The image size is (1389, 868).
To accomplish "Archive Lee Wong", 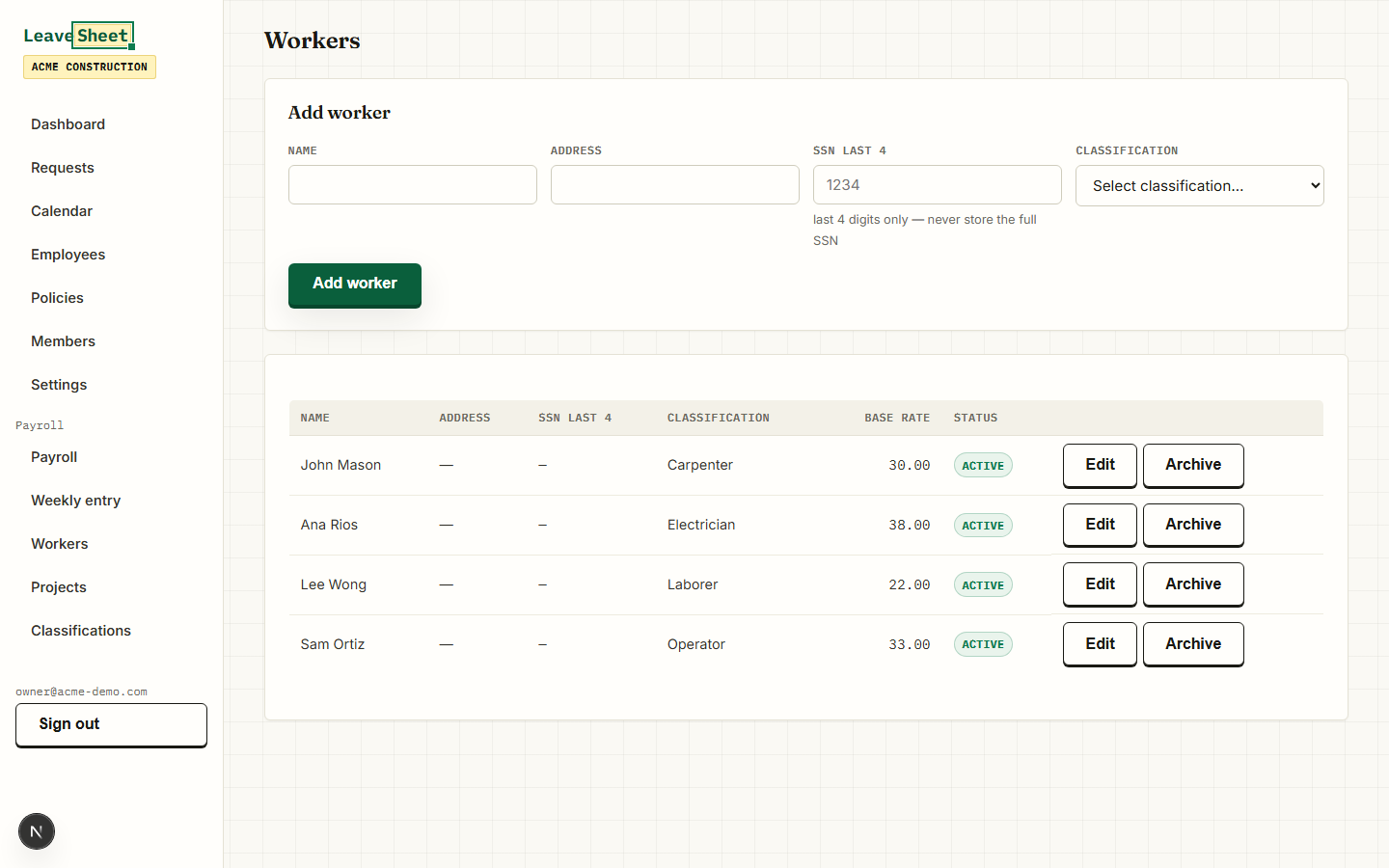I will pyautogui.click(x=1193, y=585).
